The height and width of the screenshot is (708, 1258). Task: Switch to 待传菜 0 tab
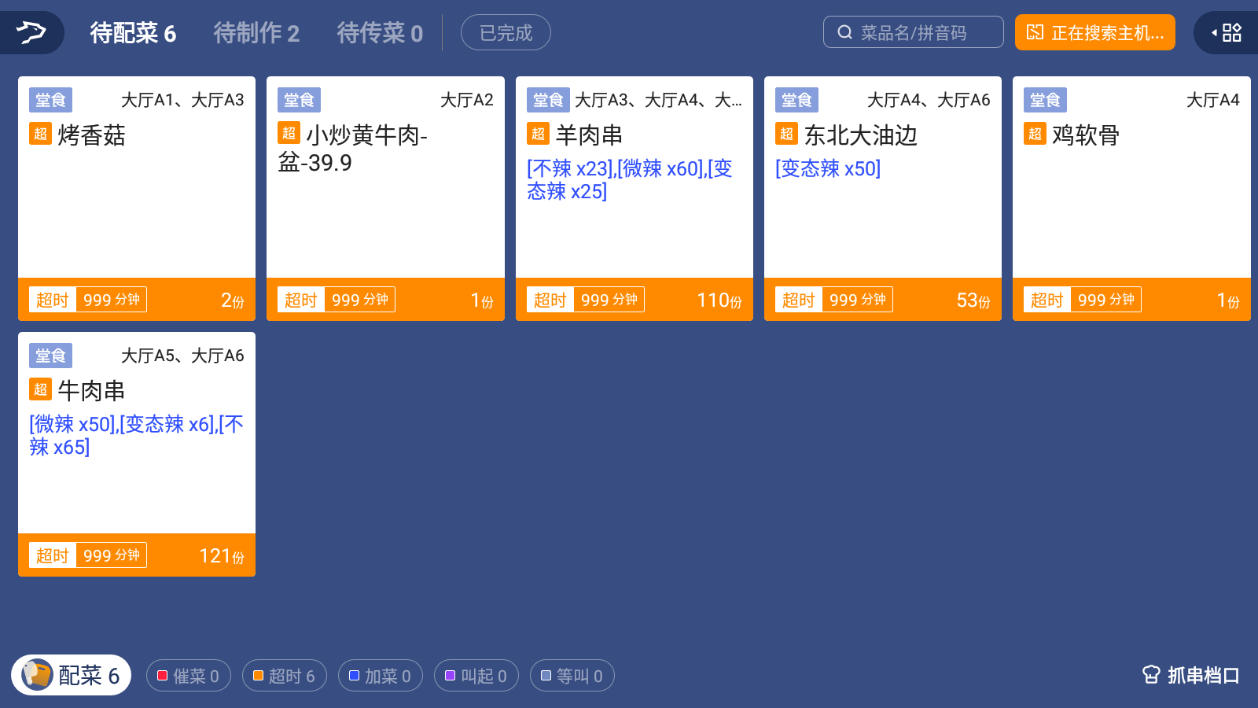pyautogui.click(x=380, y=33)
